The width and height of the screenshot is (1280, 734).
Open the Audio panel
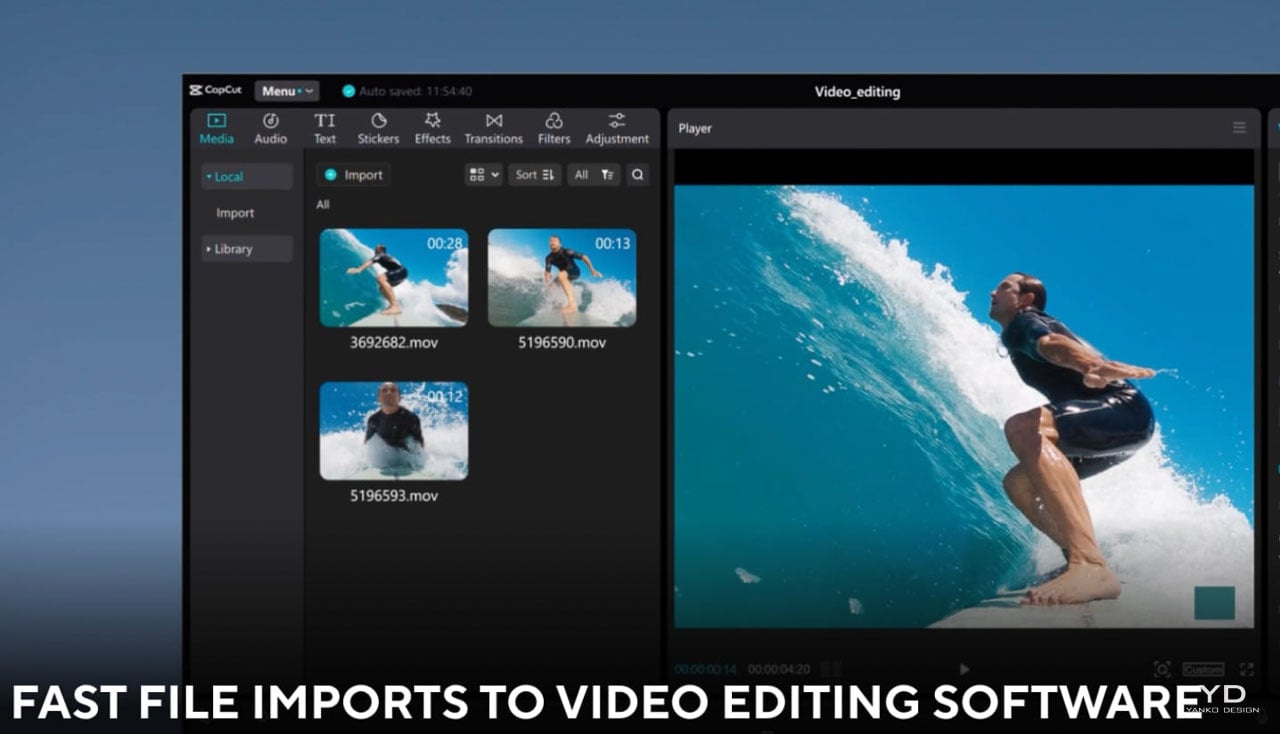click(270, 129)
